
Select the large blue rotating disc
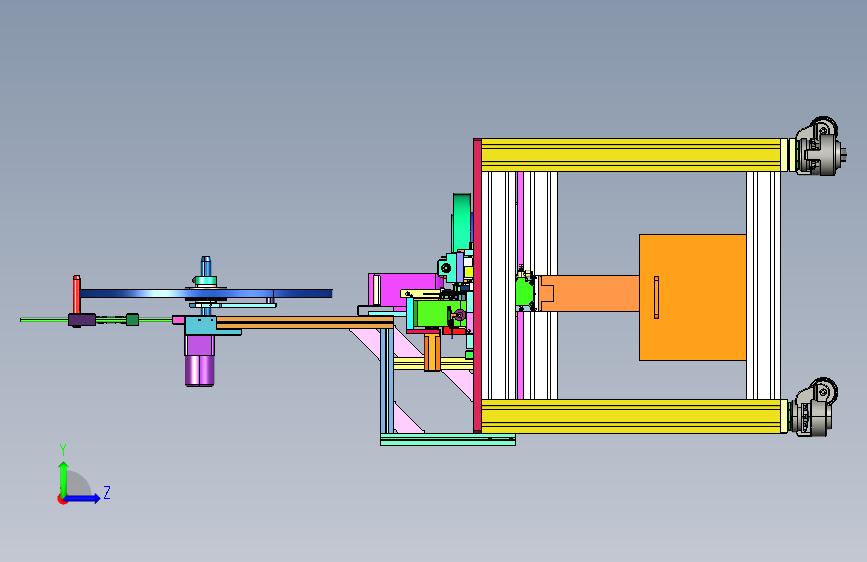point(206,293)
